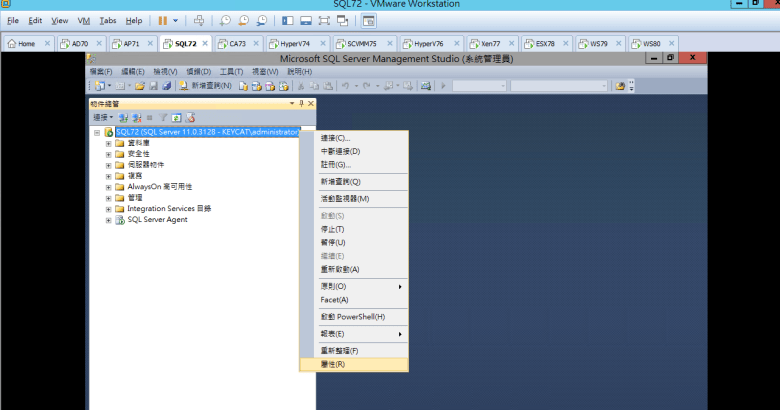
Task: Expand the 安全性 folder node
Action: (108, 154)
